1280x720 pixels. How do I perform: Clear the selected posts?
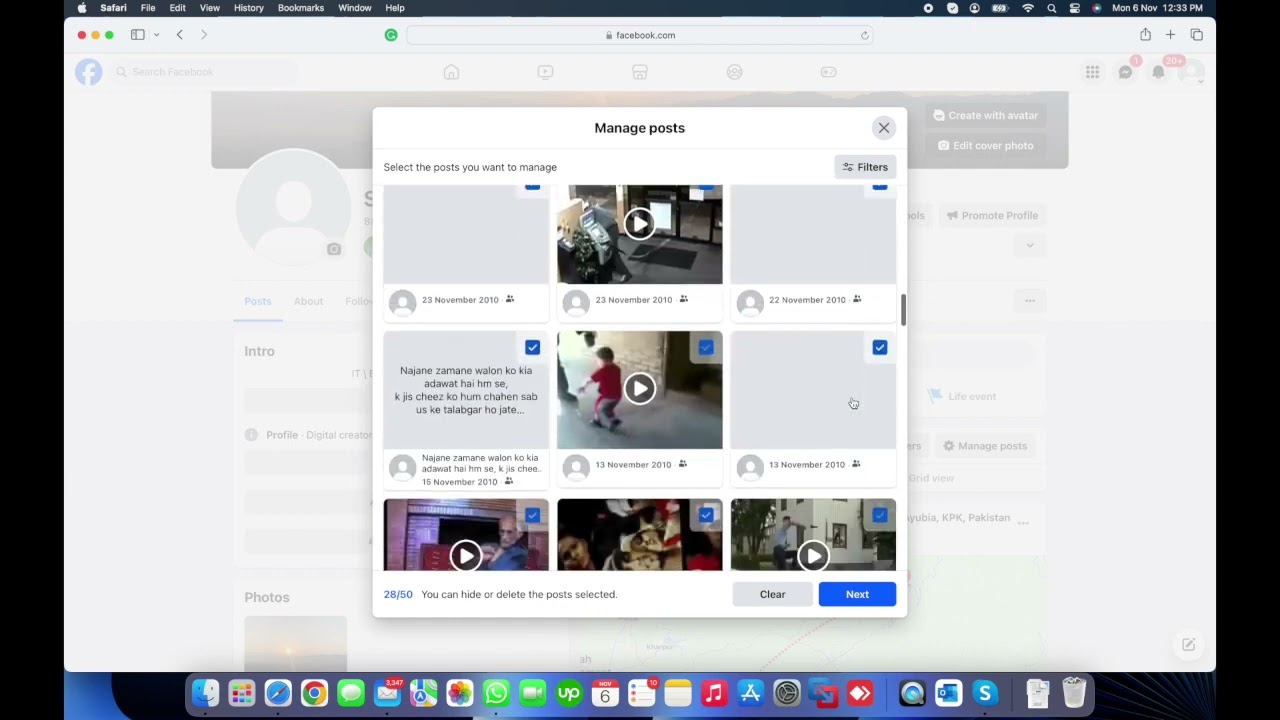772,594
